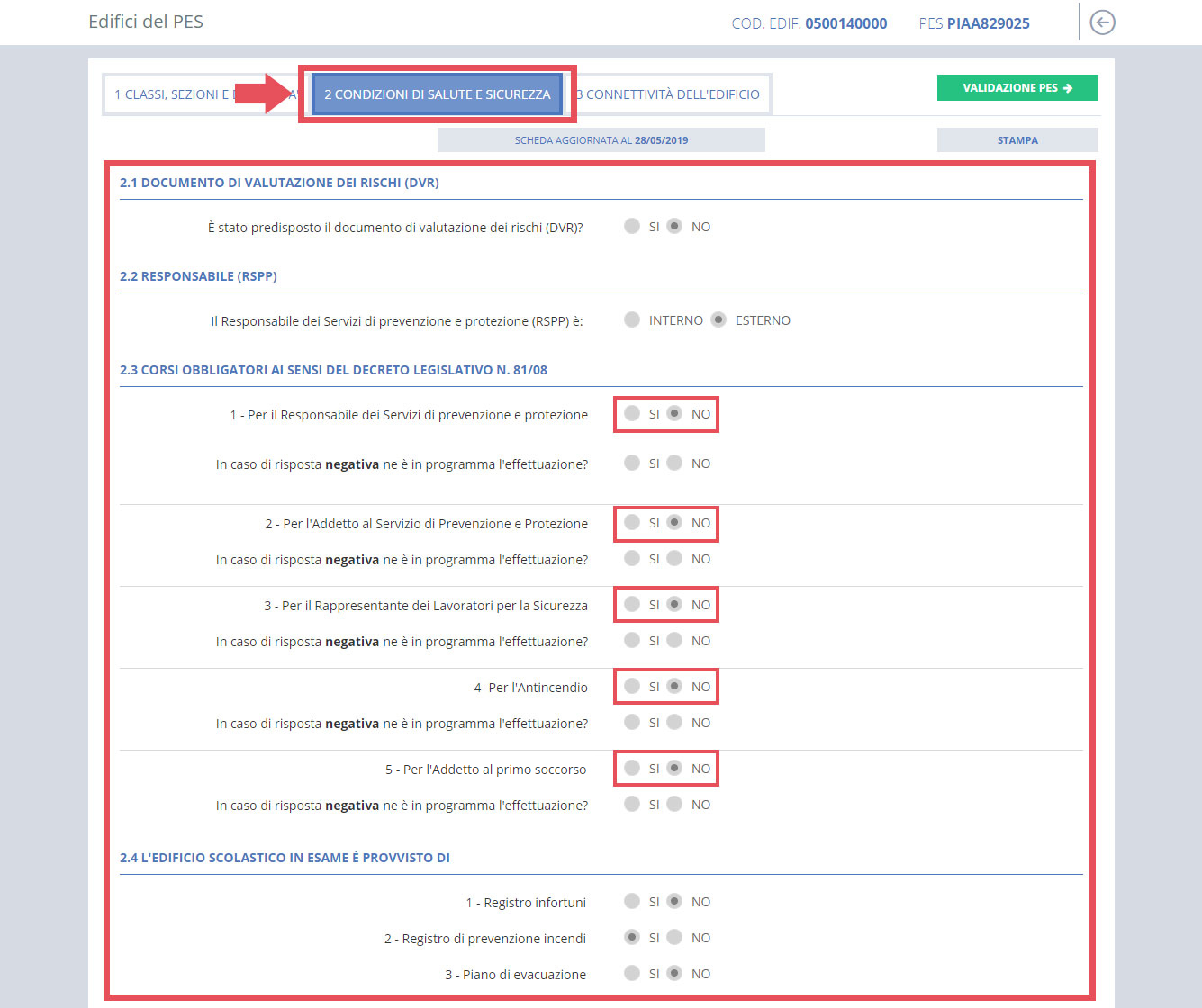Select ESTERNO for the RSPP responsible

tap(718, 319)
